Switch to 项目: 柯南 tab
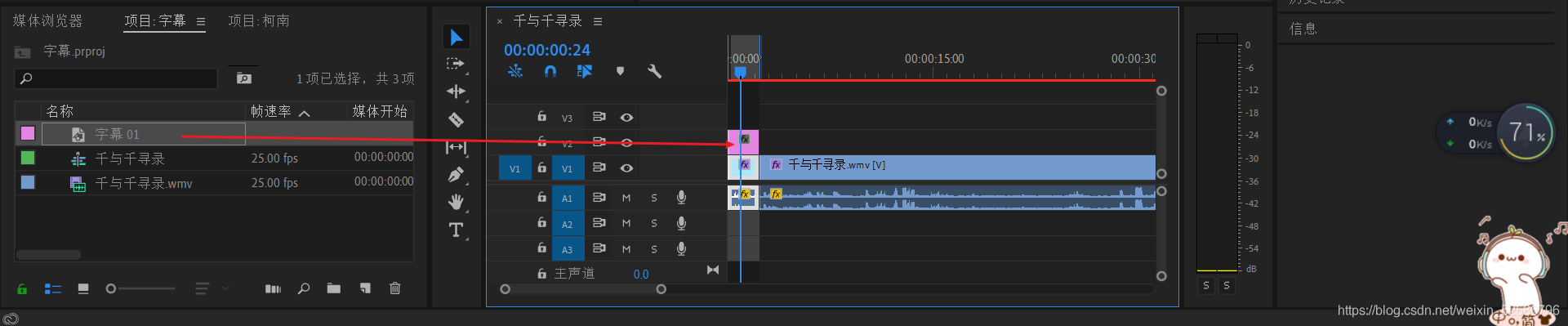Screen dimensions: 1568x326 (259, 20)
